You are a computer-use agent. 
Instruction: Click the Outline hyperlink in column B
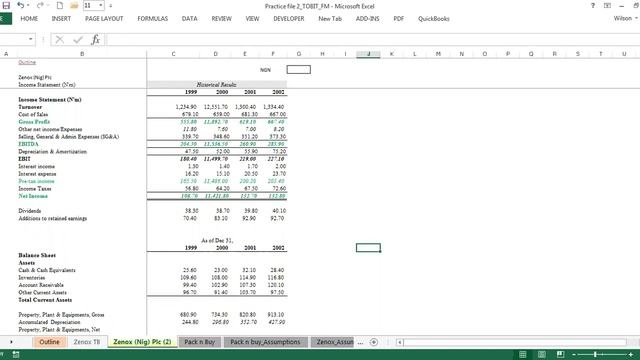tap(27, 62)
